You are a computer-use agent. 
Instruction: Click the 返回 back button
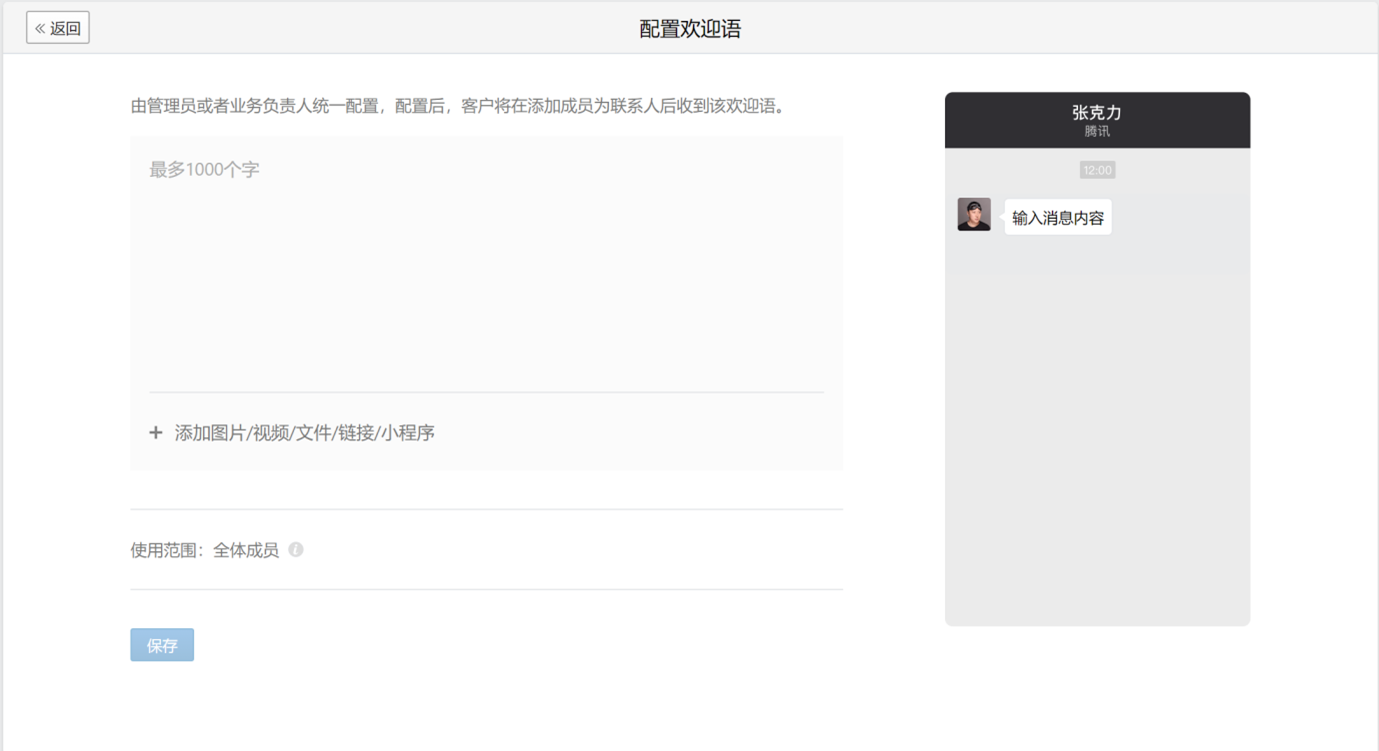coord(58,28)
